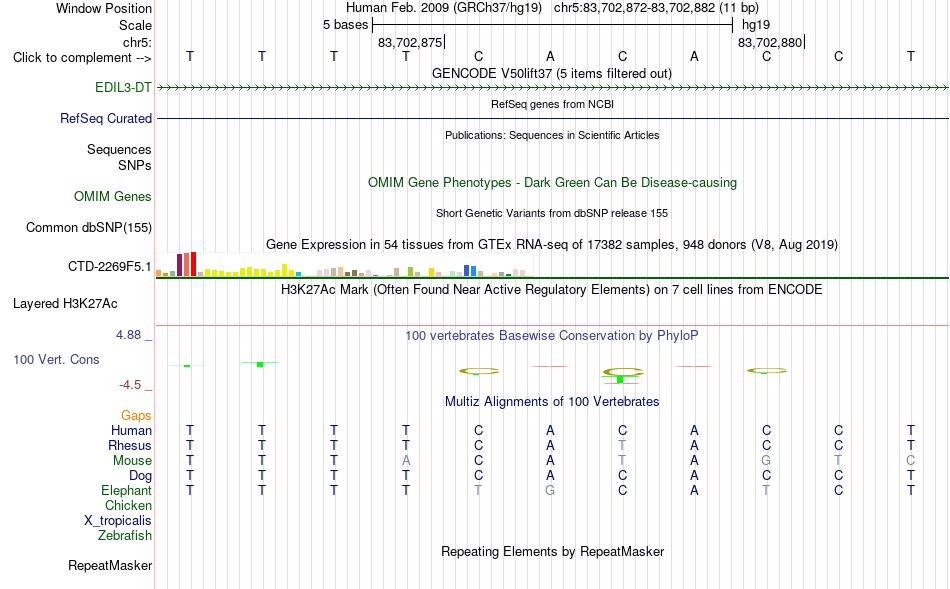Click the orange Gaps row label

click(136, 415)
